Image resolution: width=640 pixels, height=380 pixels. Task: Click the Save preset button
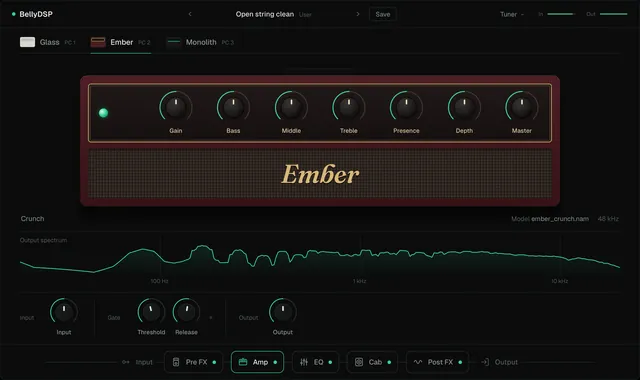(383, 14)
